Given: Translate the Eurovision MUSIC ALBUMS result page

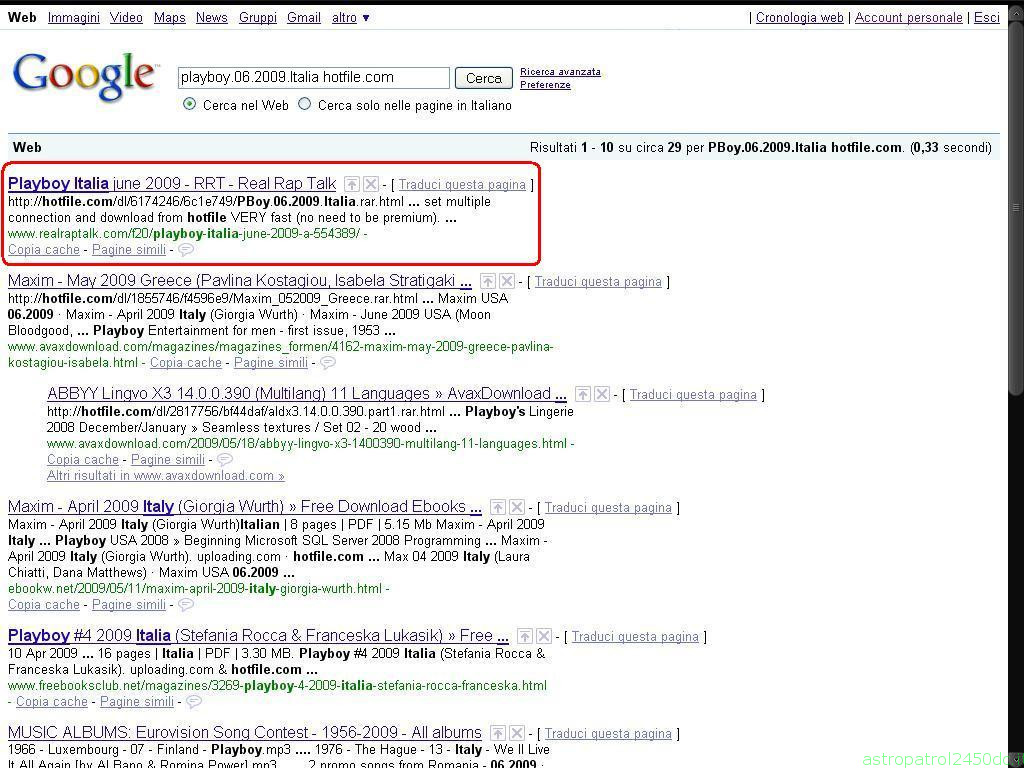Looking at the screenshot, I should point(608,734).
